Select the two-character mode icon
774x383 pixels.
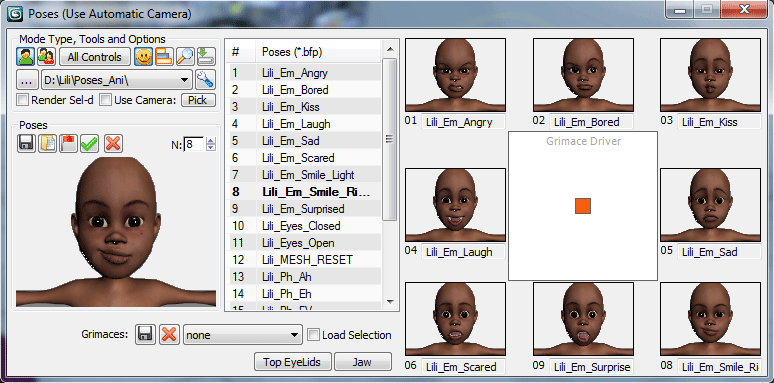[x=46, y=57]
